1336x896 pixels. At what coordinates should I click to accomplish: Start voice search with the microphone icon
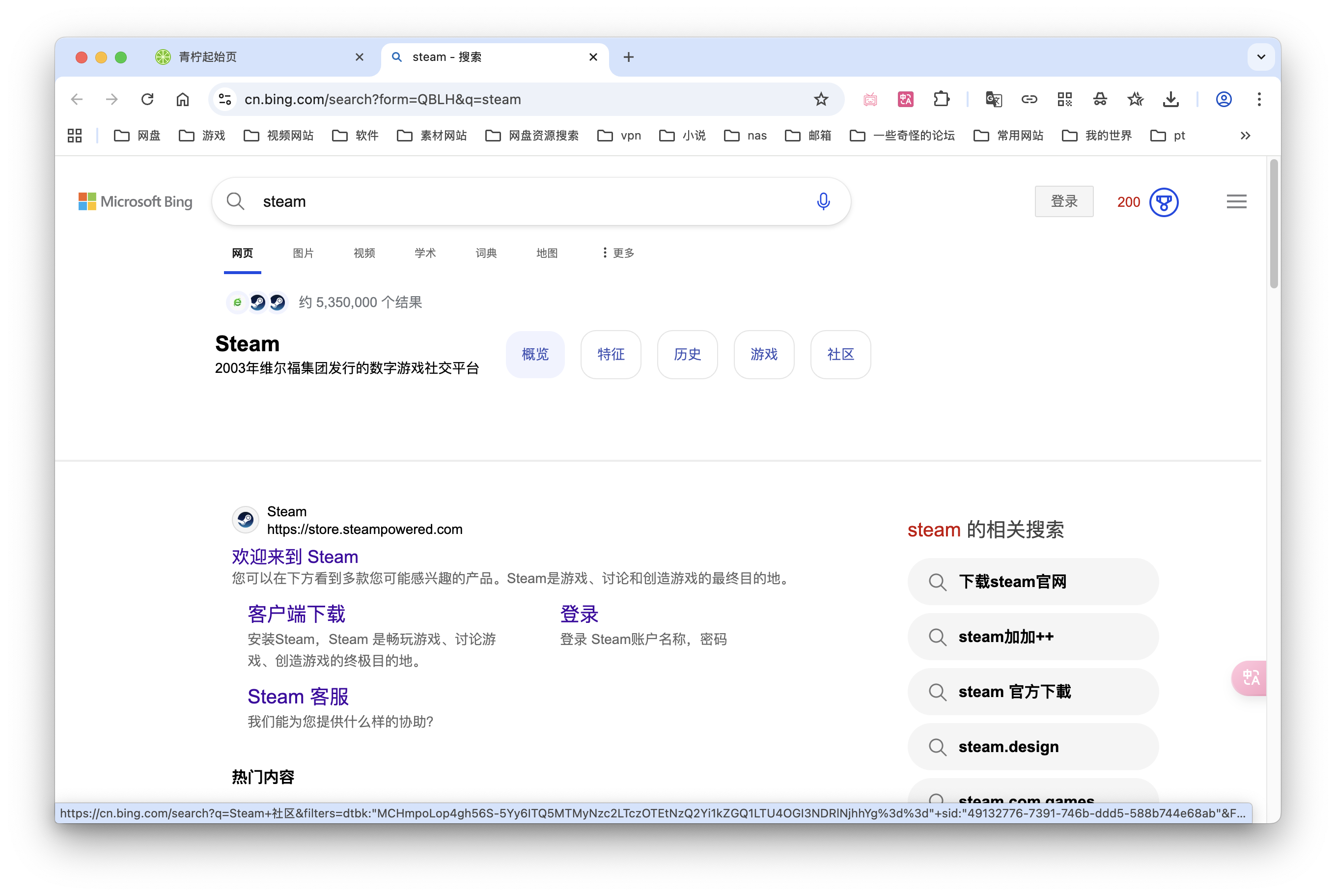point(823,201)
